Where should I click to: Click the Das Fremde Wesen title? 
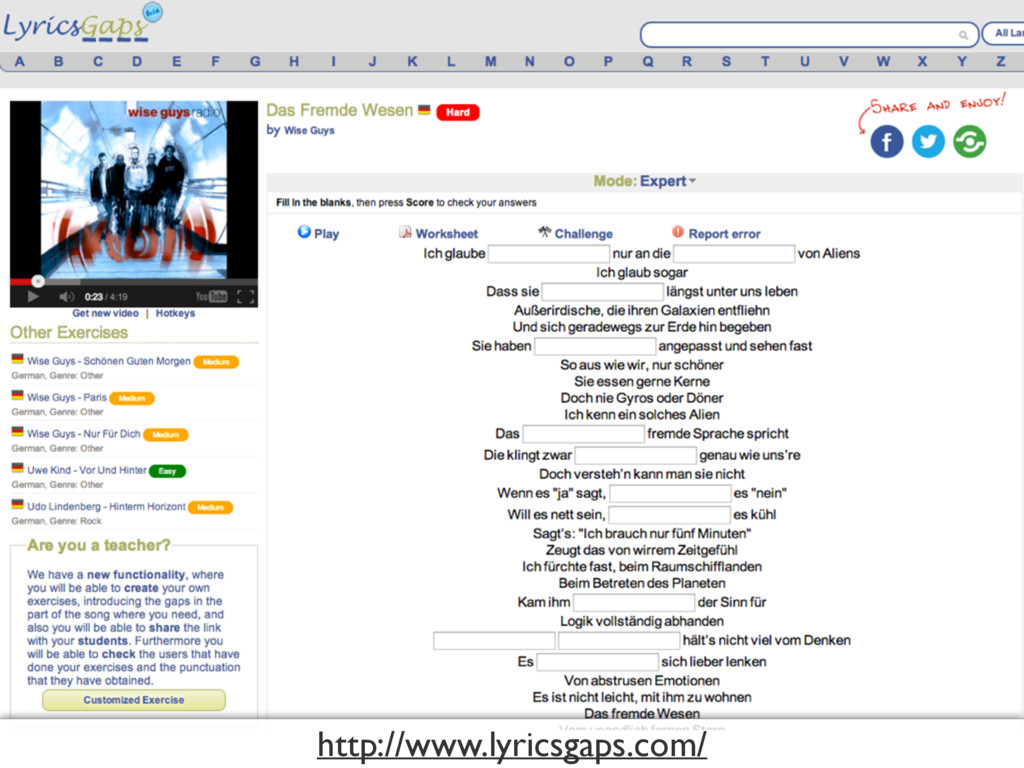[x=340, y=110]
